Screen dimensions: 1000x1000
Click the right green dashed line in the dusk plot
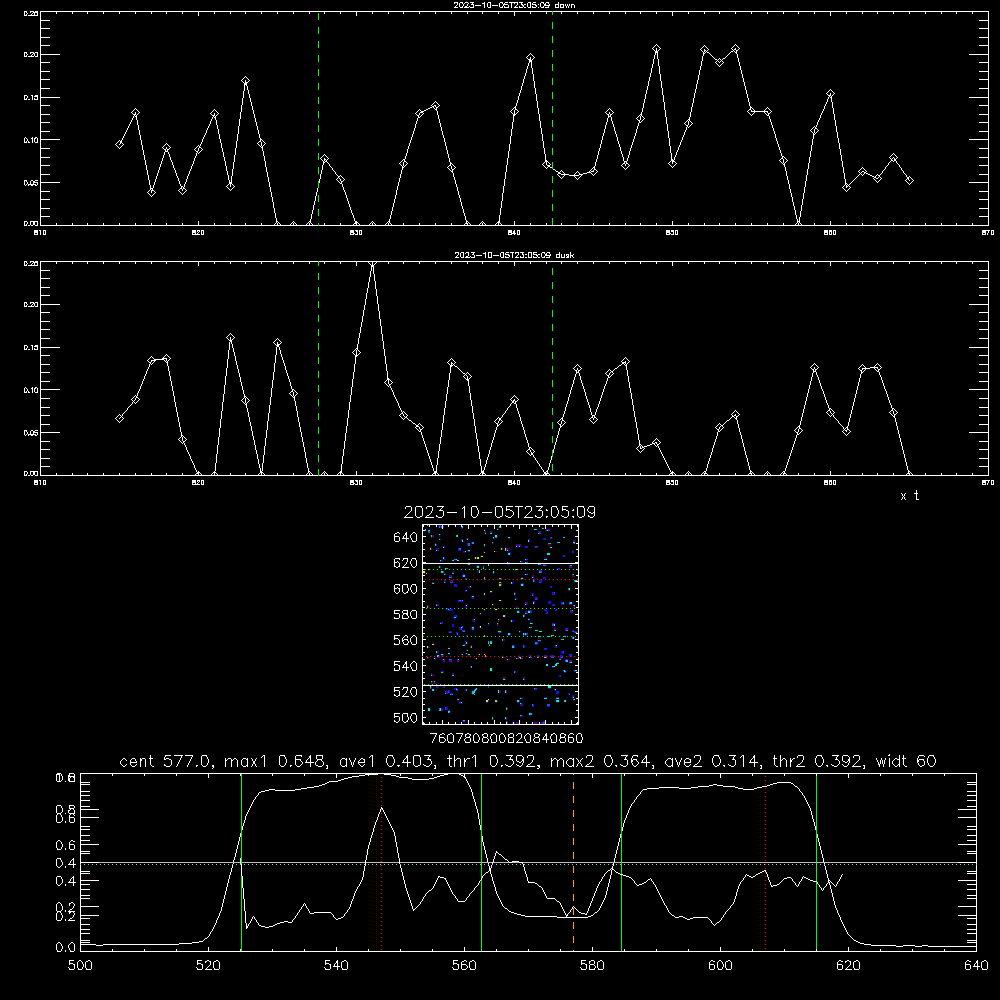point(552,368)
